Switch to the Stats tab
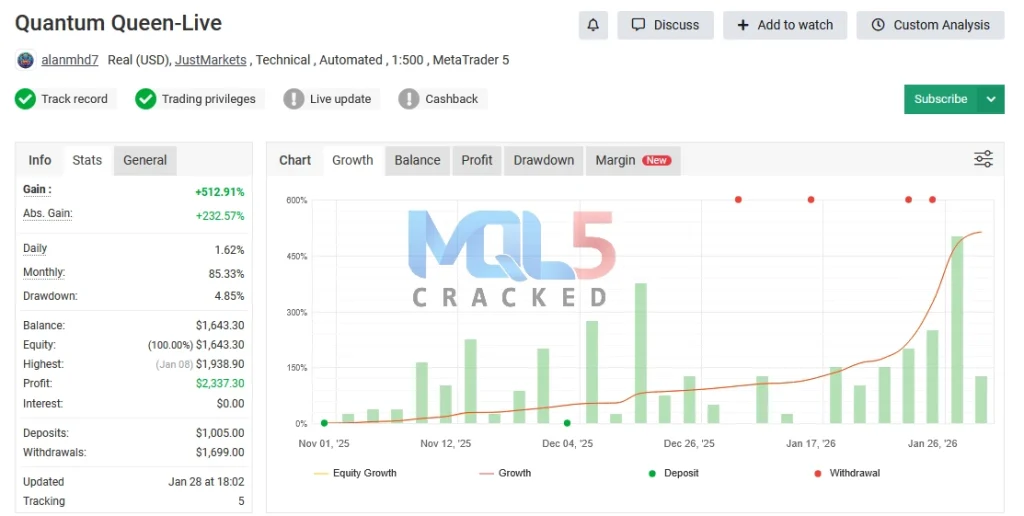 [87, 160]
